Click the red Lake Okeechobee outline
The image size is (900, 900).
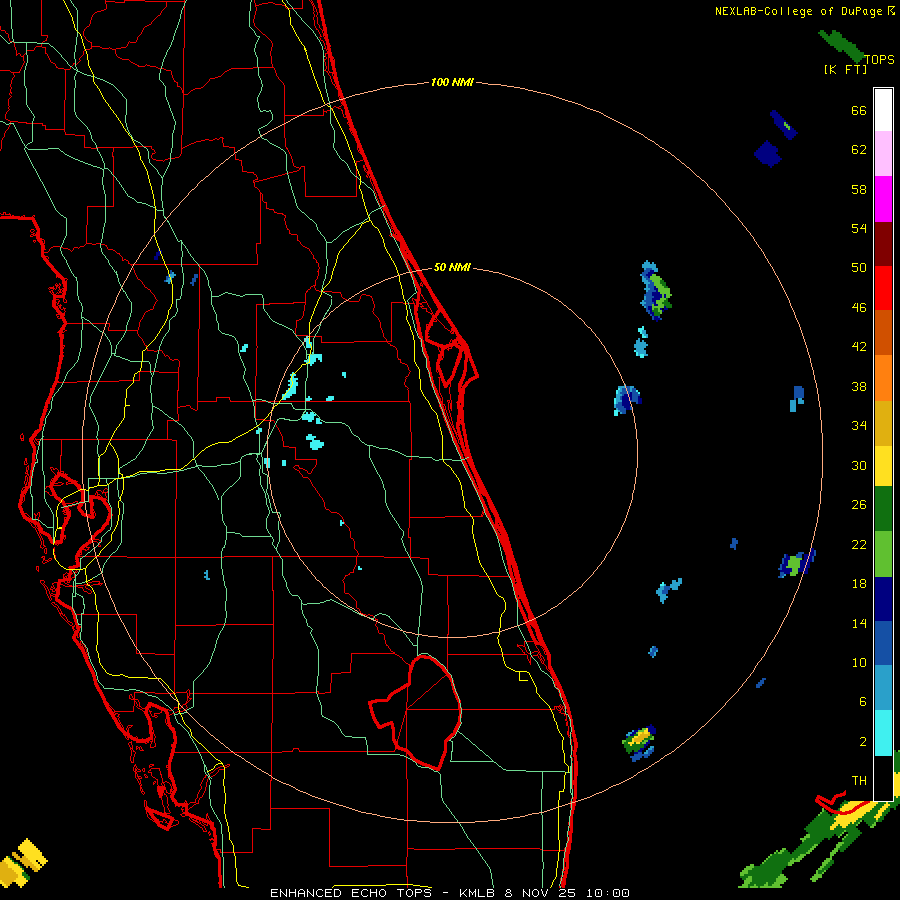coord(417,712)
